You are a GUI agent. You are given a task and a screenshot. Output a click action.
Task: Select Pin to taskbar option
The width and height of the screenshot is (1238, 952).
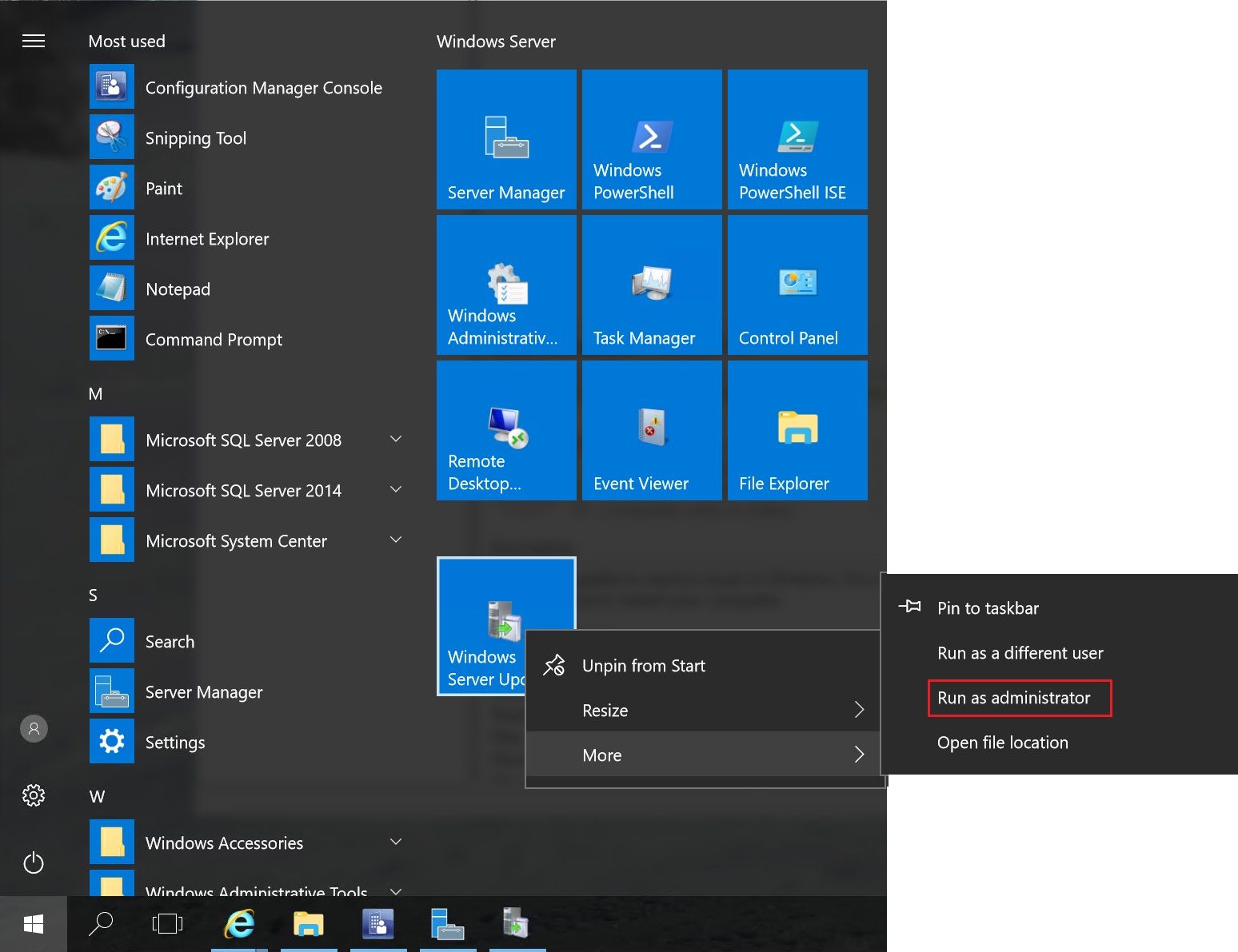coord(988,607)
